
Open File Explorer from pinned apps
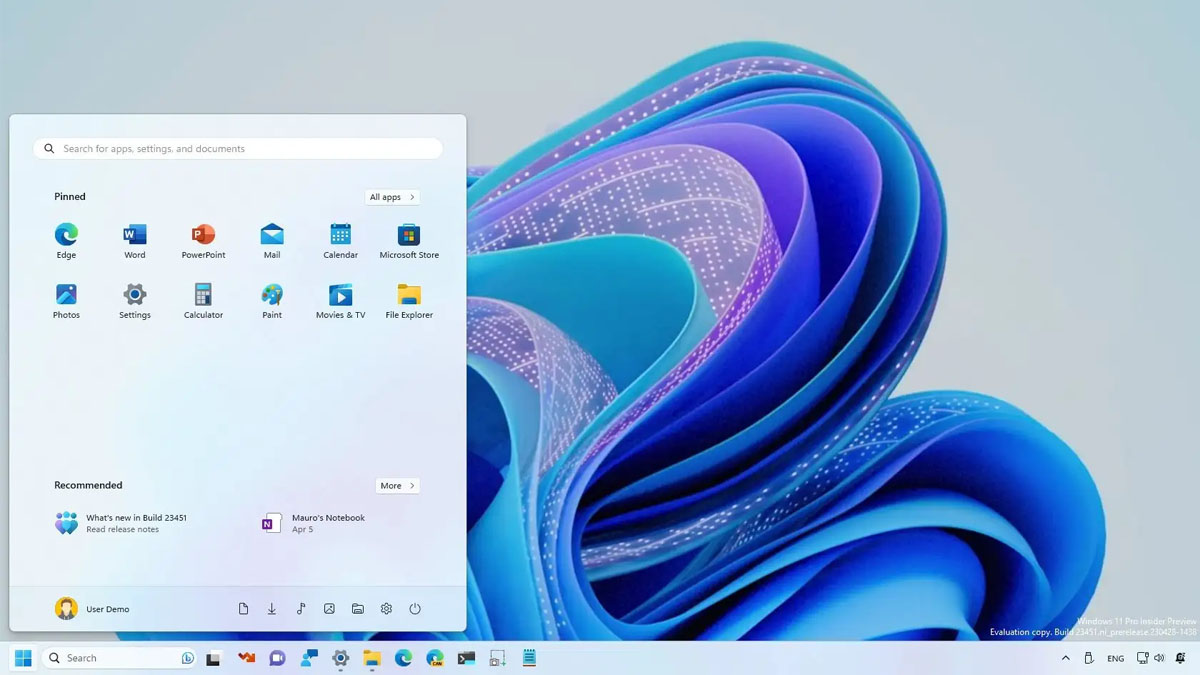[409, 301]
